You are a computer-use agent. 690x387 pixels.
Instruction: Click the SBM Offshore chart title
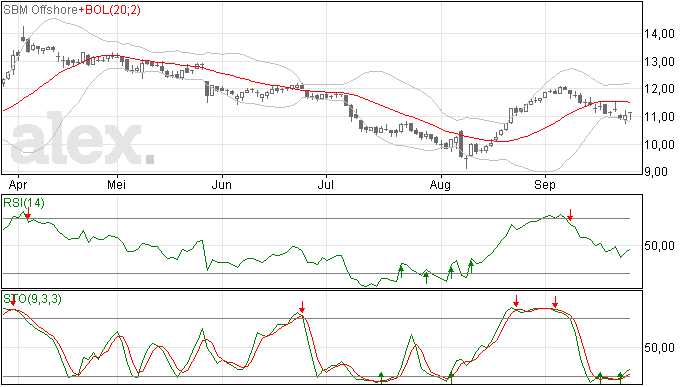(40, 10)
